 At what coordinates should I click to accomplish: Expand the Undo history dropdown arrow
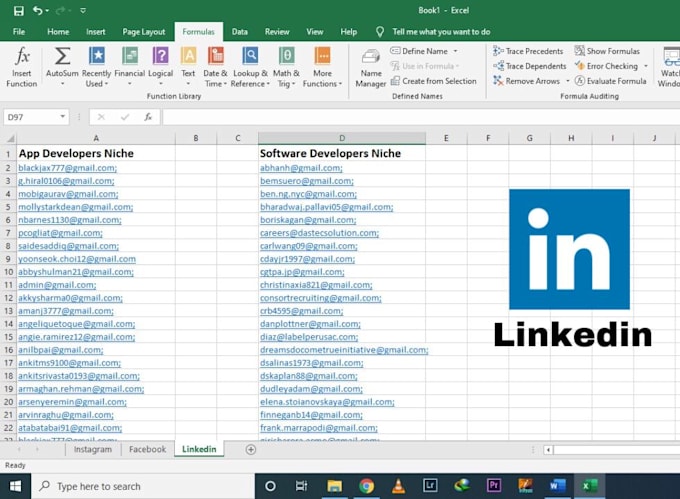[48, 10]
